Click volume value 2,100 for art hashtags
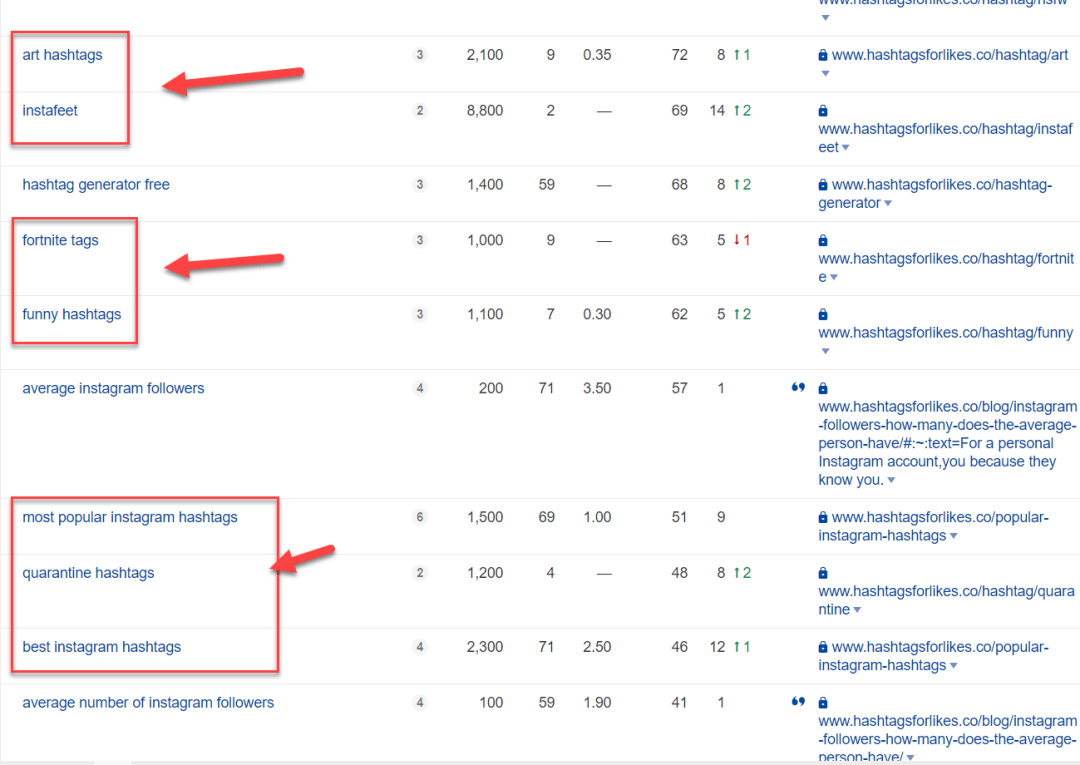Viewport: 1080px width, 765px height. pos(485,55)
